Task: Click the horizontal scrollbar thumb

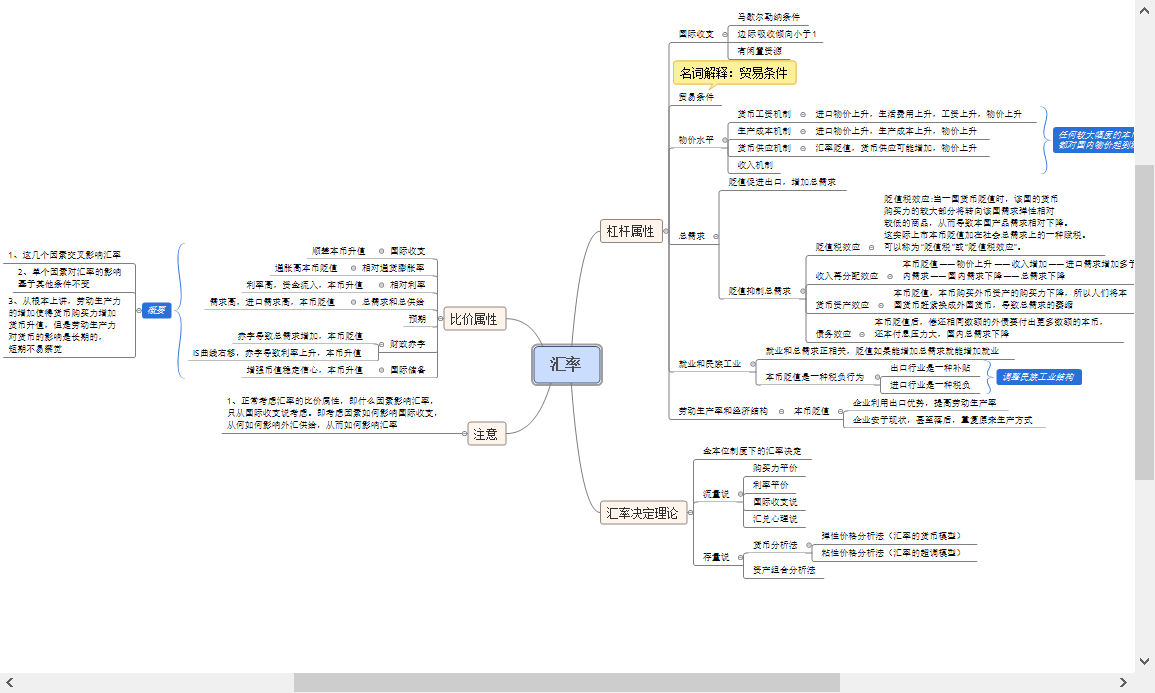Action: pos(565,682)
